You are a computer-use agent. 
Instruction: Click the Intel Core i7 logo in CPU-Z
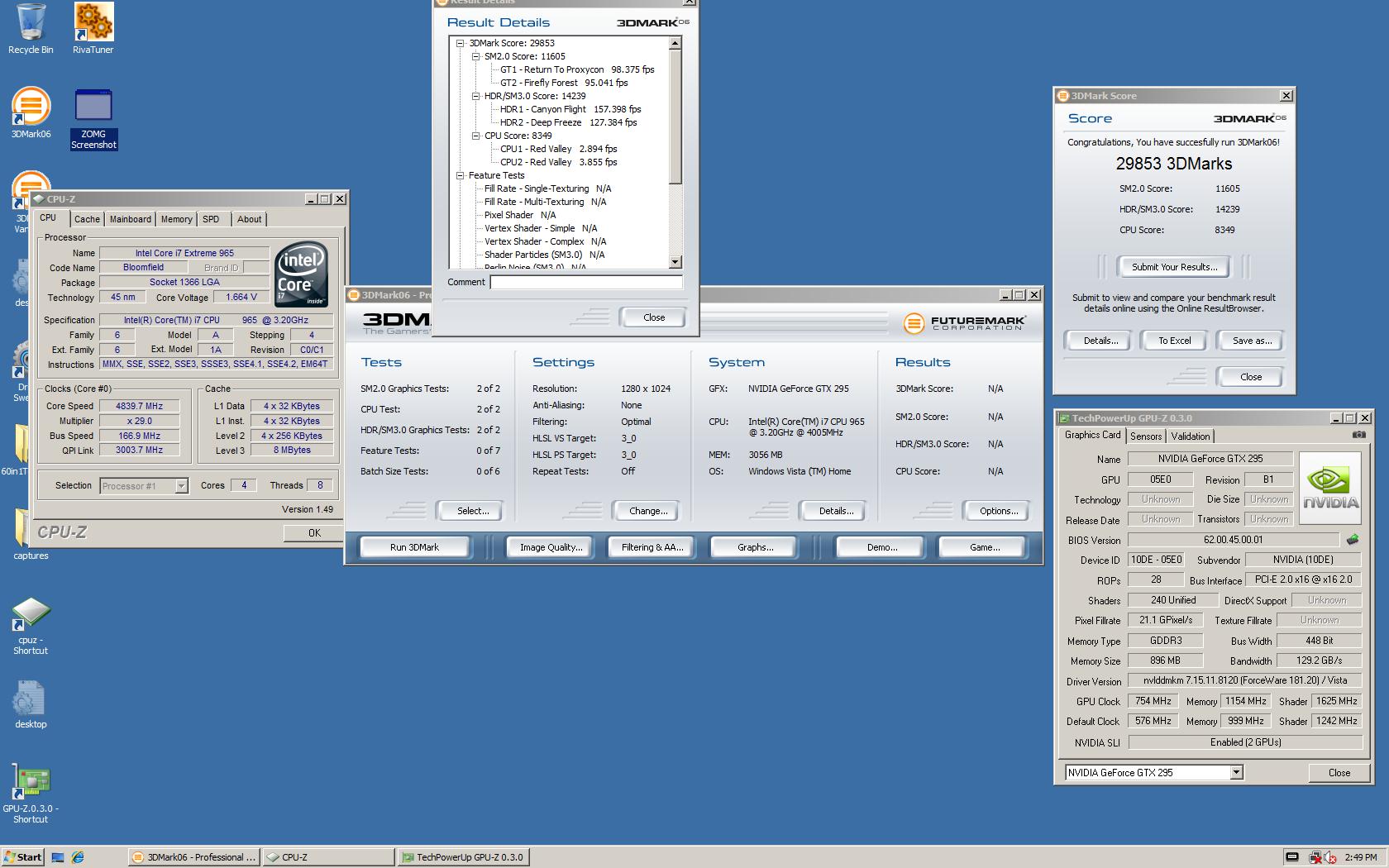[x=301, y=274]
